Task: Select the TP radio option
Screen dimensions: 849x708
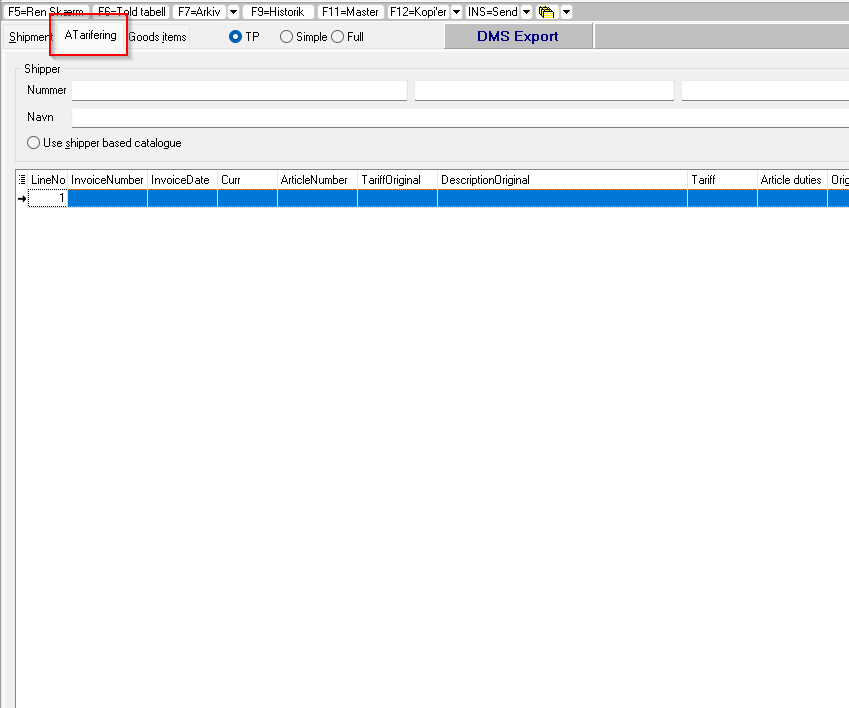Action: (236, 37)
